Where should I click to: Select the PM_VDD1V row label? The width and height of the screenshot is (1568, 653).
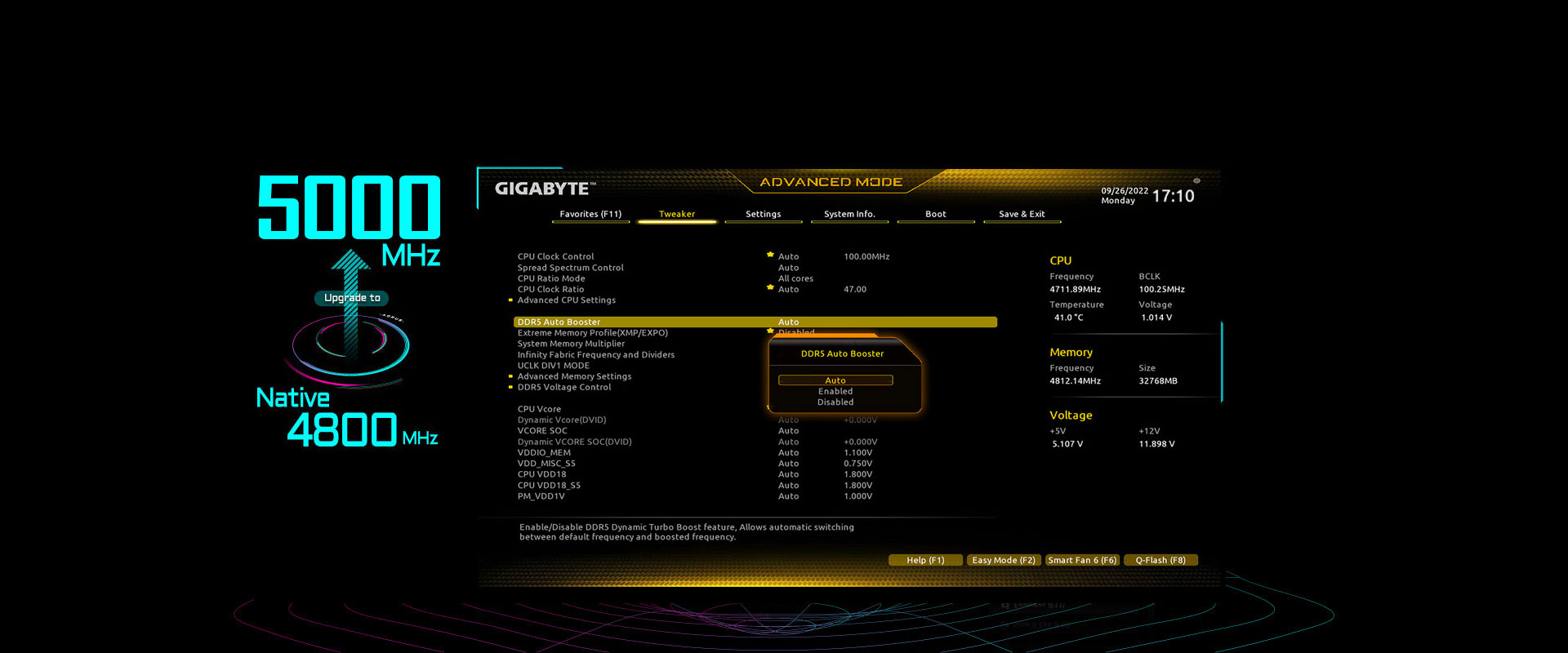[541, 496]
